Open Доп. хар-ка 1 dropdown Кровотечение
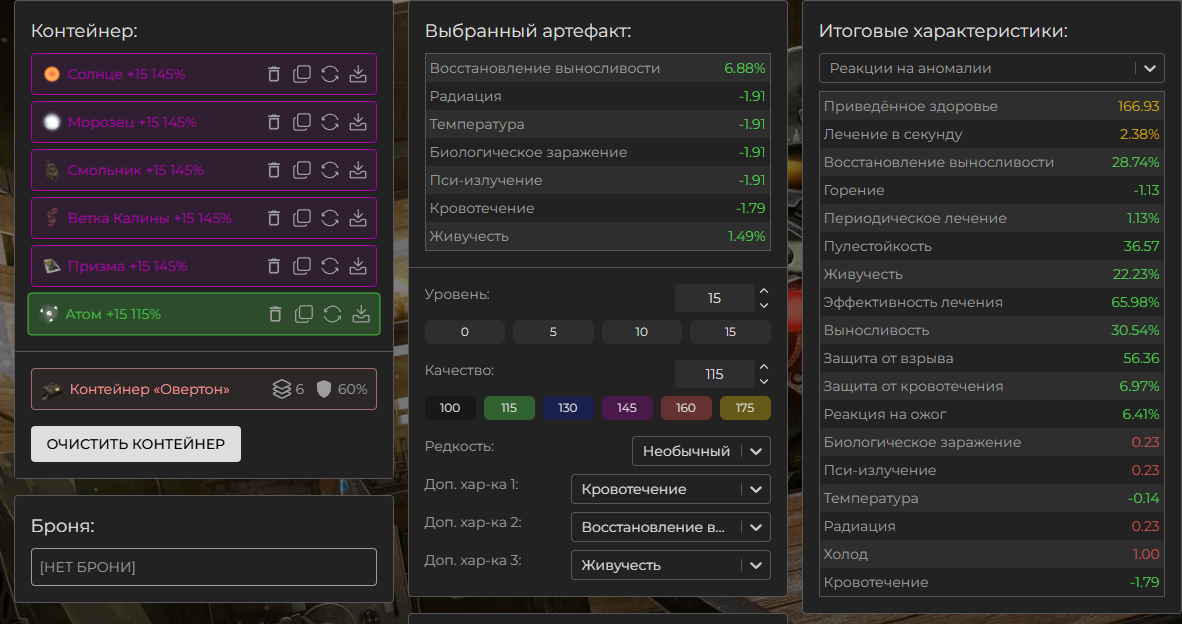The width and height of the screenshot is (1182, 624). [x=671, y=489]
